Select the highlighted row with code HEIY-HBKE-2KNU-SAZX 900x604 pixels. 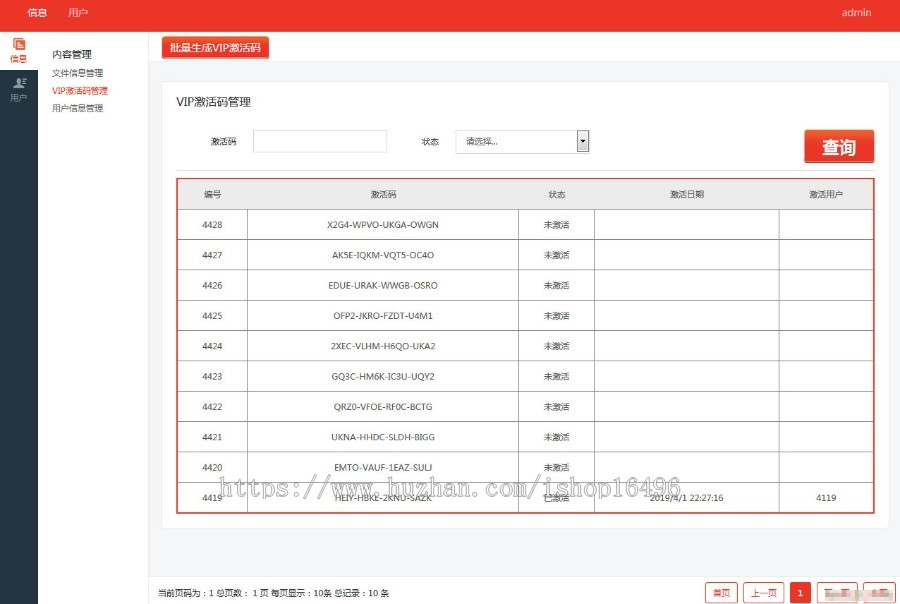tap(383, 497)
